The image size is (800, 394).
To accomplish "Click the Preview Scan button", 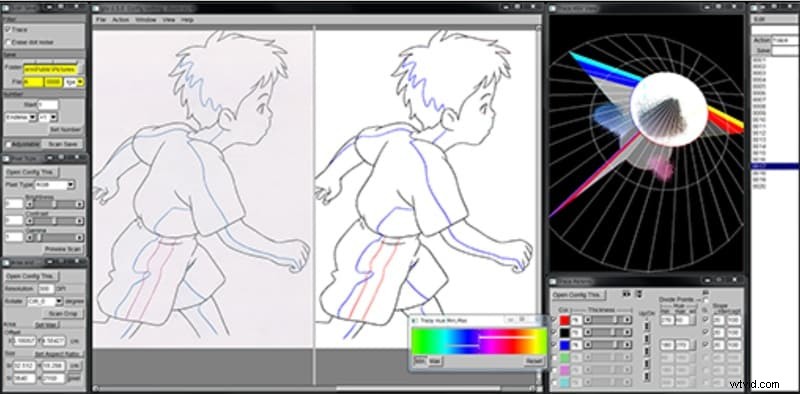I will coord(63,249).
